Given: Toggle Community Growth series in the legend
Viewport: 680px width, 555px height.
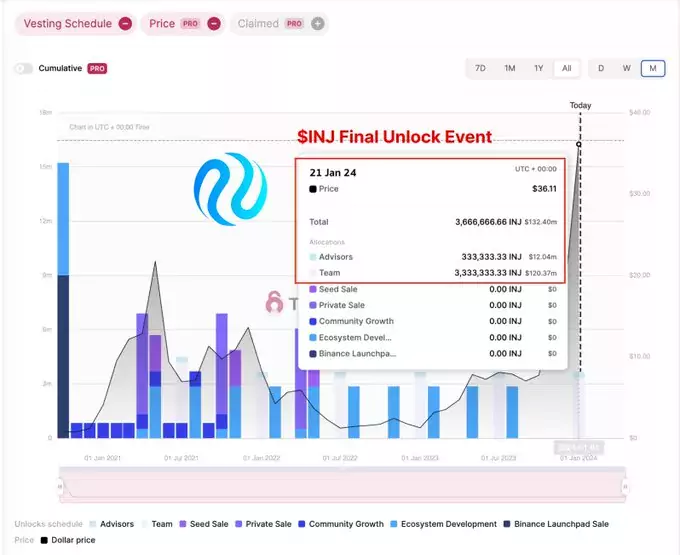Looking at the screenshot, I should point(341,524).
